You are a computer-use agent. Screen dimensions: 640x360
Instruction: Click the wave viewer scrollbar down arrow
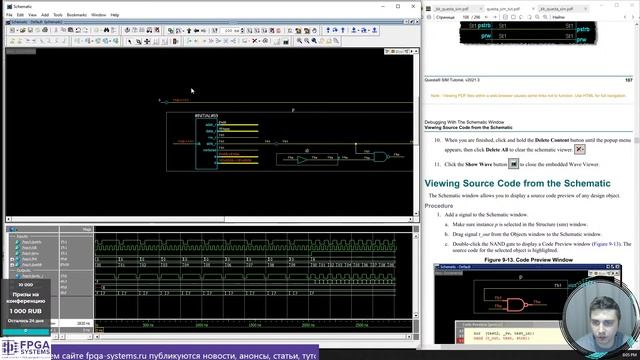[x=416, y=315]
